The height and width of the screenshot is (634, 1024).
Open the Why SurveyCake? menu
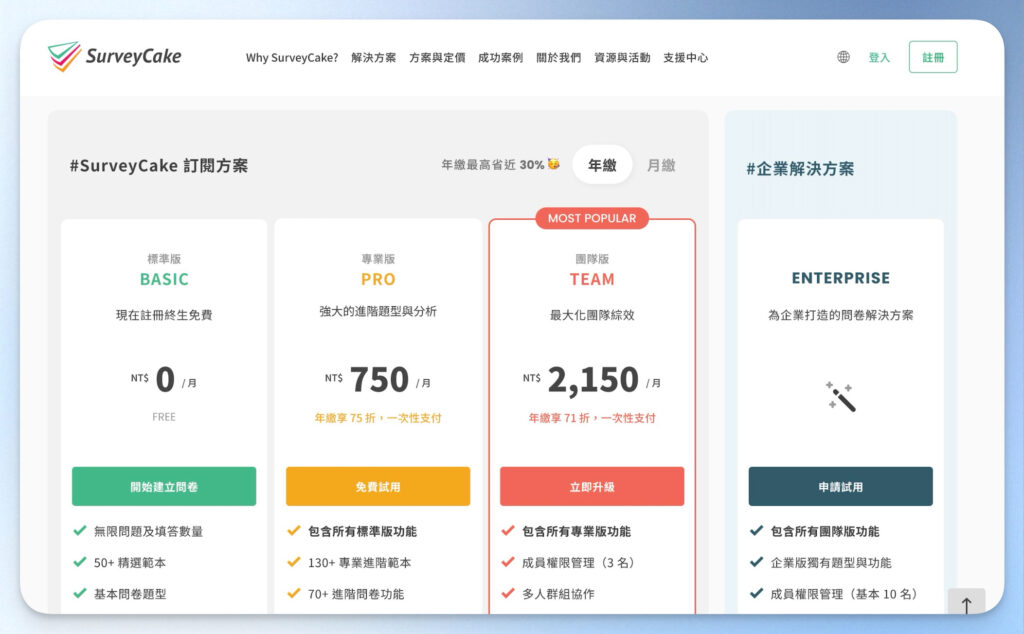[x=292, y=57]
